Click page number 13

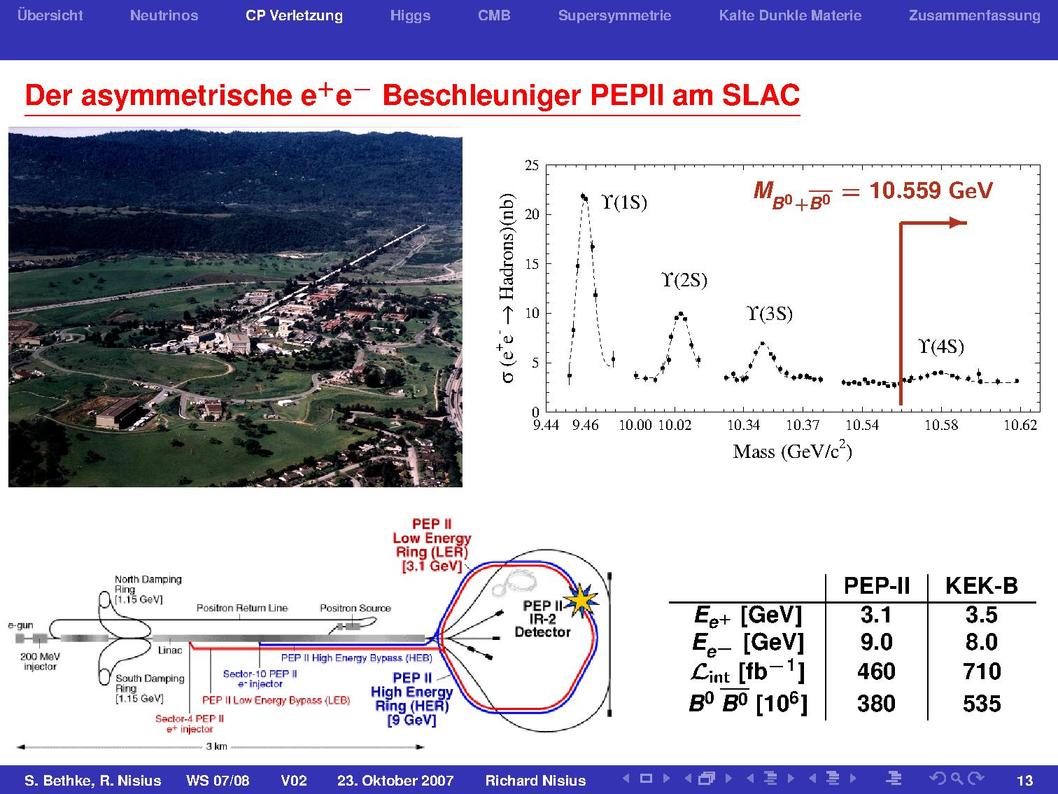pyautogui.click(x=1024, y=781)
